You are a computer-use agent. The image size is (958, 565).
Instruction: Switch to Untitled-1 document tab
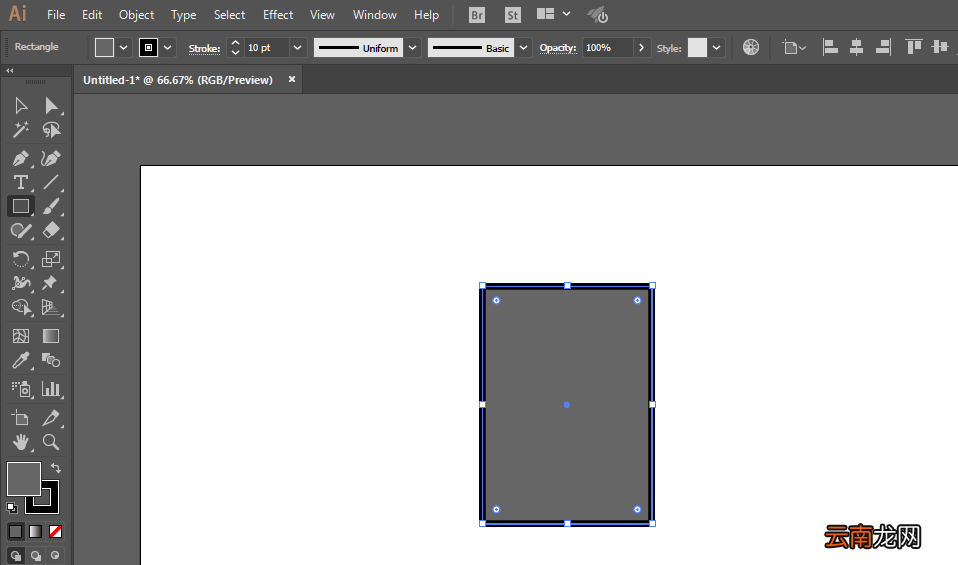[x=178, y=80]
